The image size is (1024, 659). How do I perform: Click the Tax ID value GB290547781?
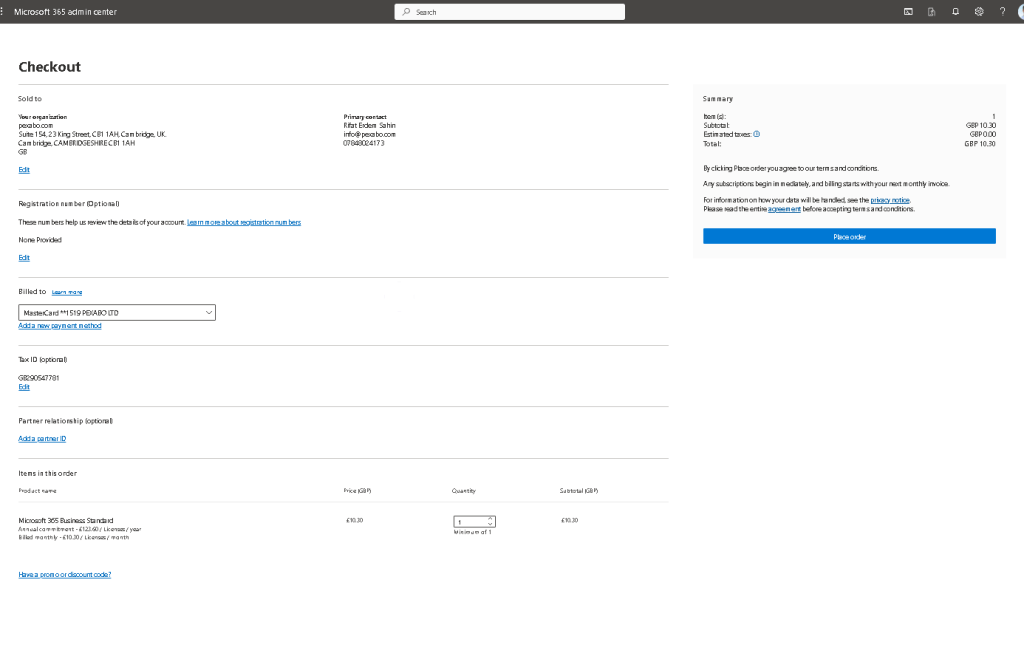pos(39,378)
